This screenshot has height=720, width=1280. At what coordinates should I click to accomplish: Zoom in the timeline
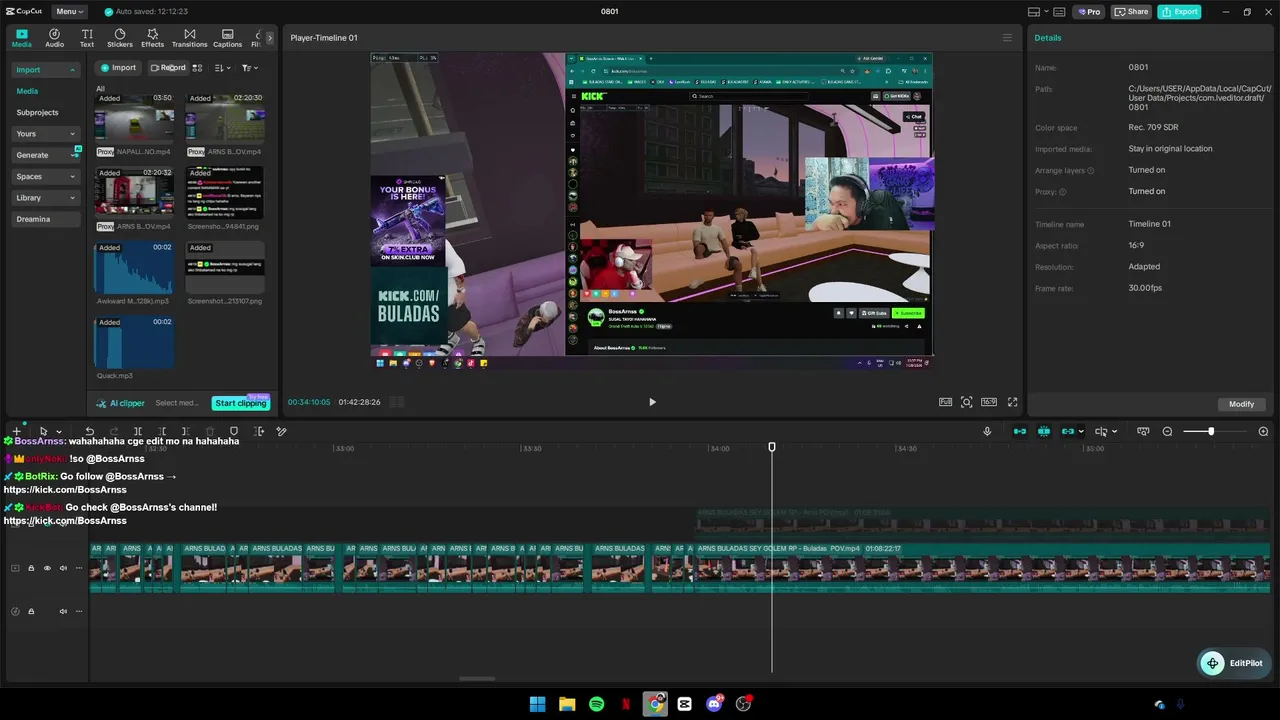(1263, 431)
